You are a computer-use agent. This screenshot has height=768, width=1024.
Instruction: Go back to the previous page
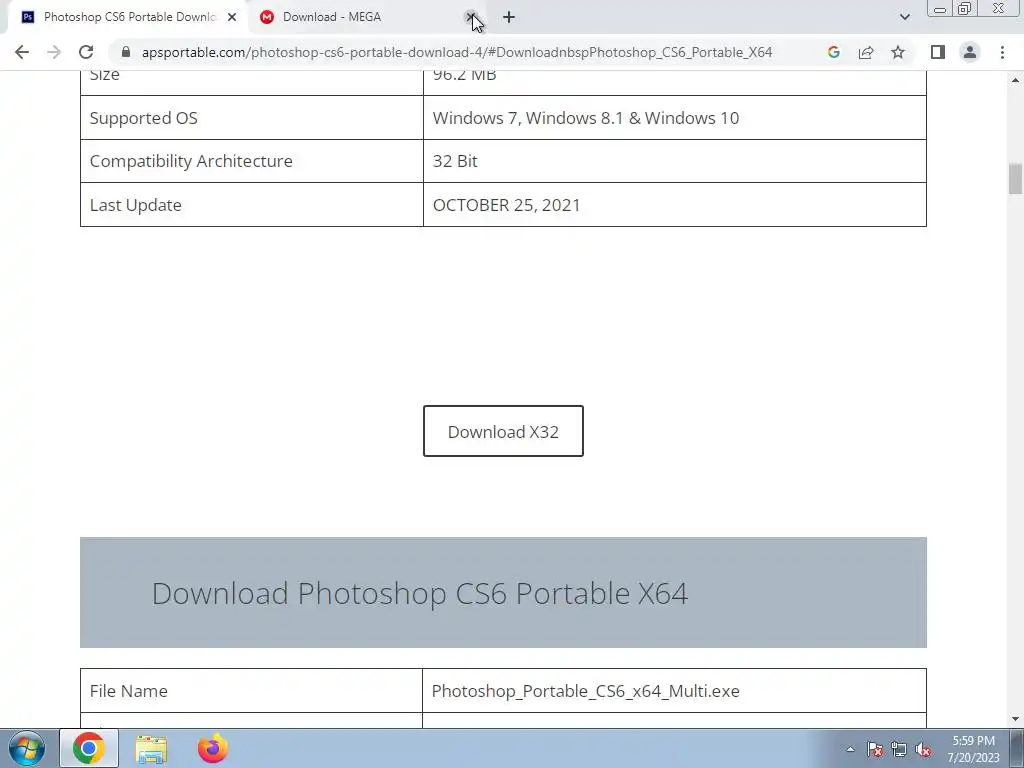pyautogui.click(x=22, y=52)
